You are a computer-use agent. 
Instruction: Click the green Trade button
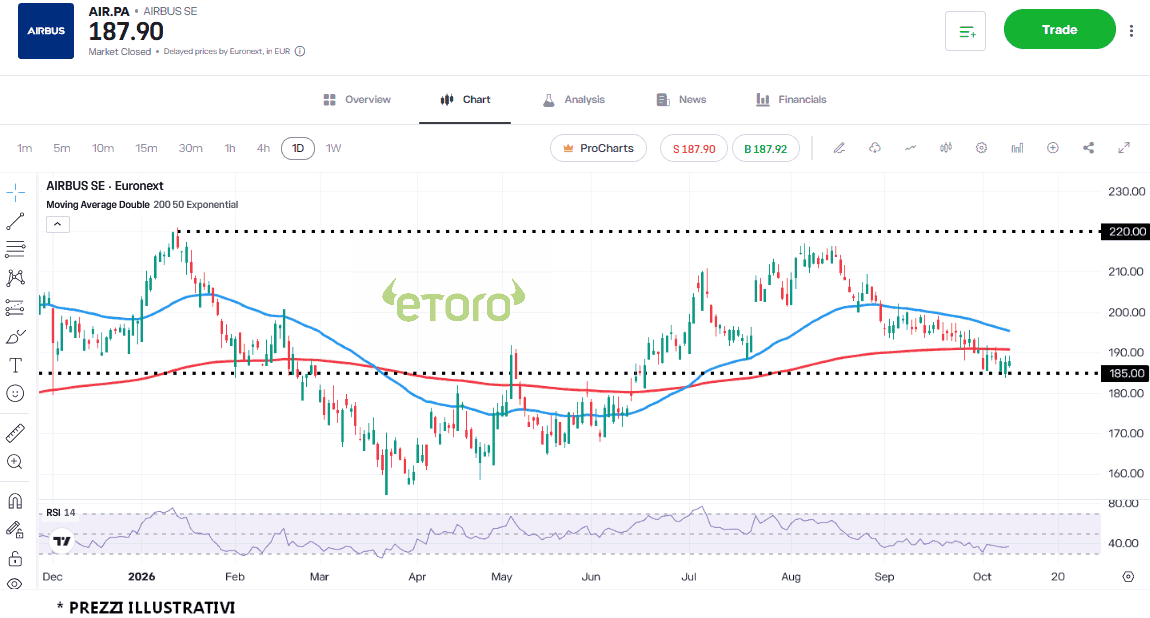(x=1060, y=29)
